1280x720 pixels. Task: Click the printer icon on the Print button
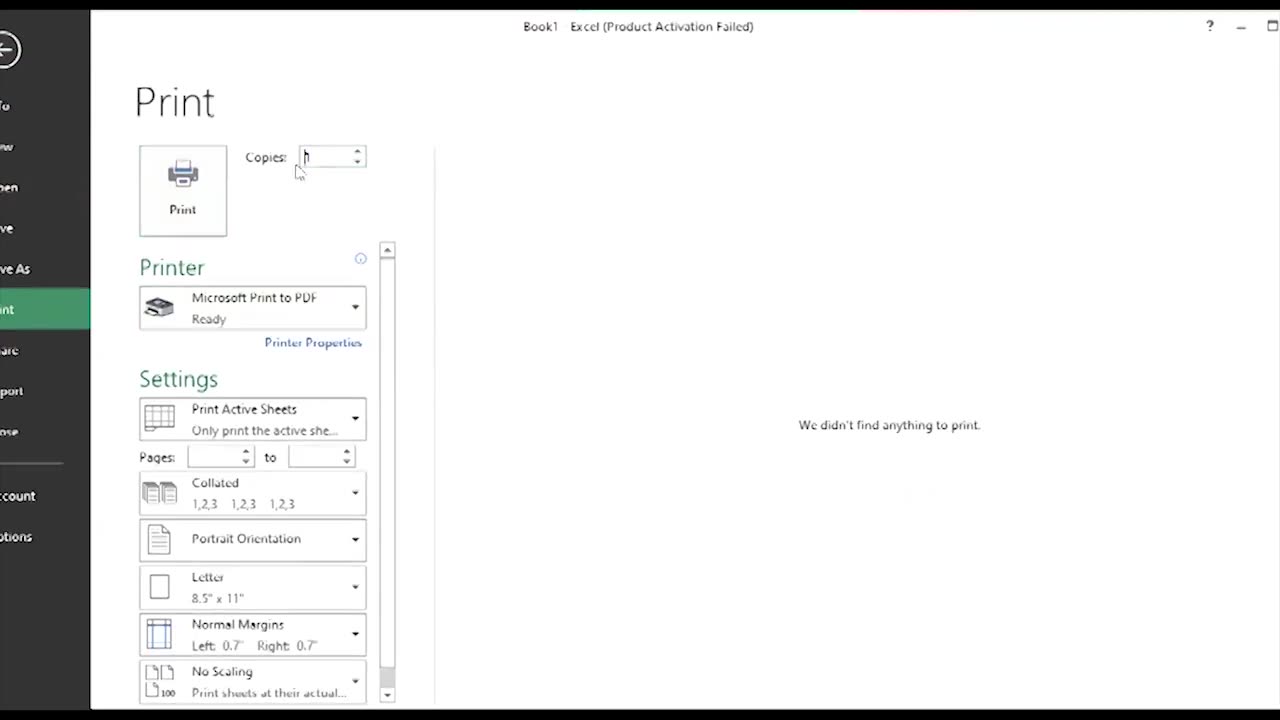click(x=183, y=174)
